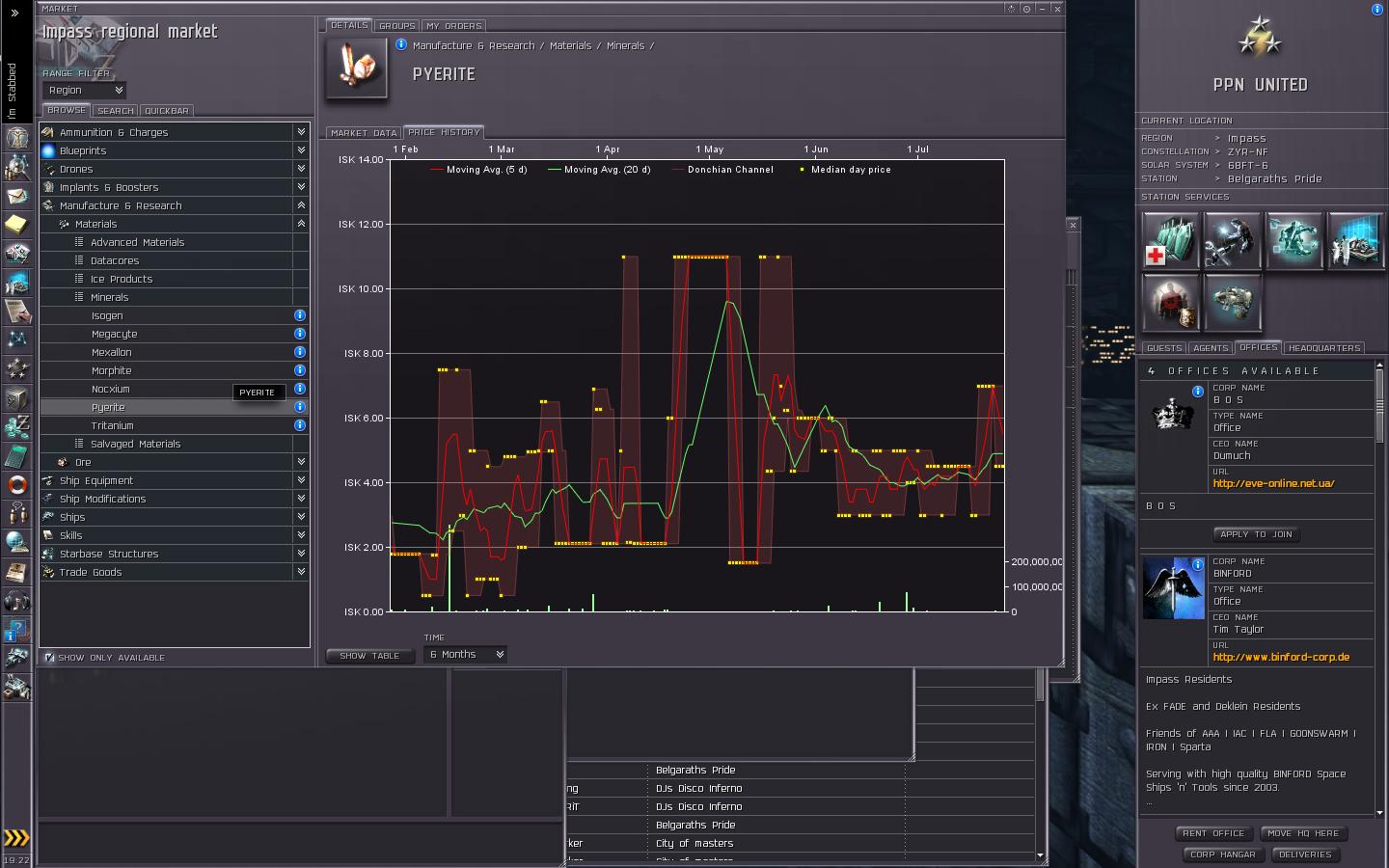Open the Calculator icon in sidebar
The height and width of the screenshot is (868, 1389).
[x=17, y=455]
